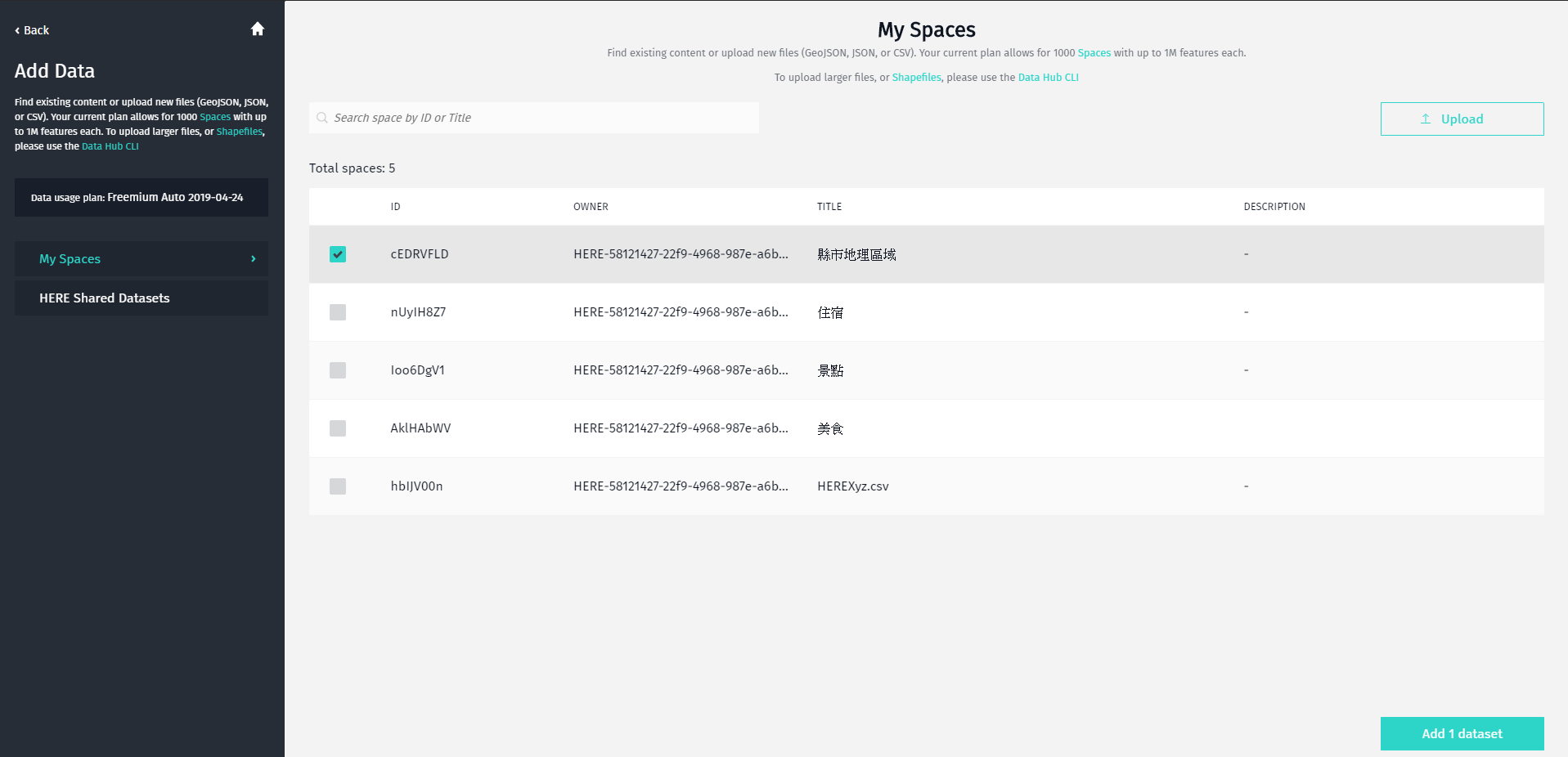Click the TITLE column header
The image size is (1568, 757).
pyautogui.click(x=829, y=207)
